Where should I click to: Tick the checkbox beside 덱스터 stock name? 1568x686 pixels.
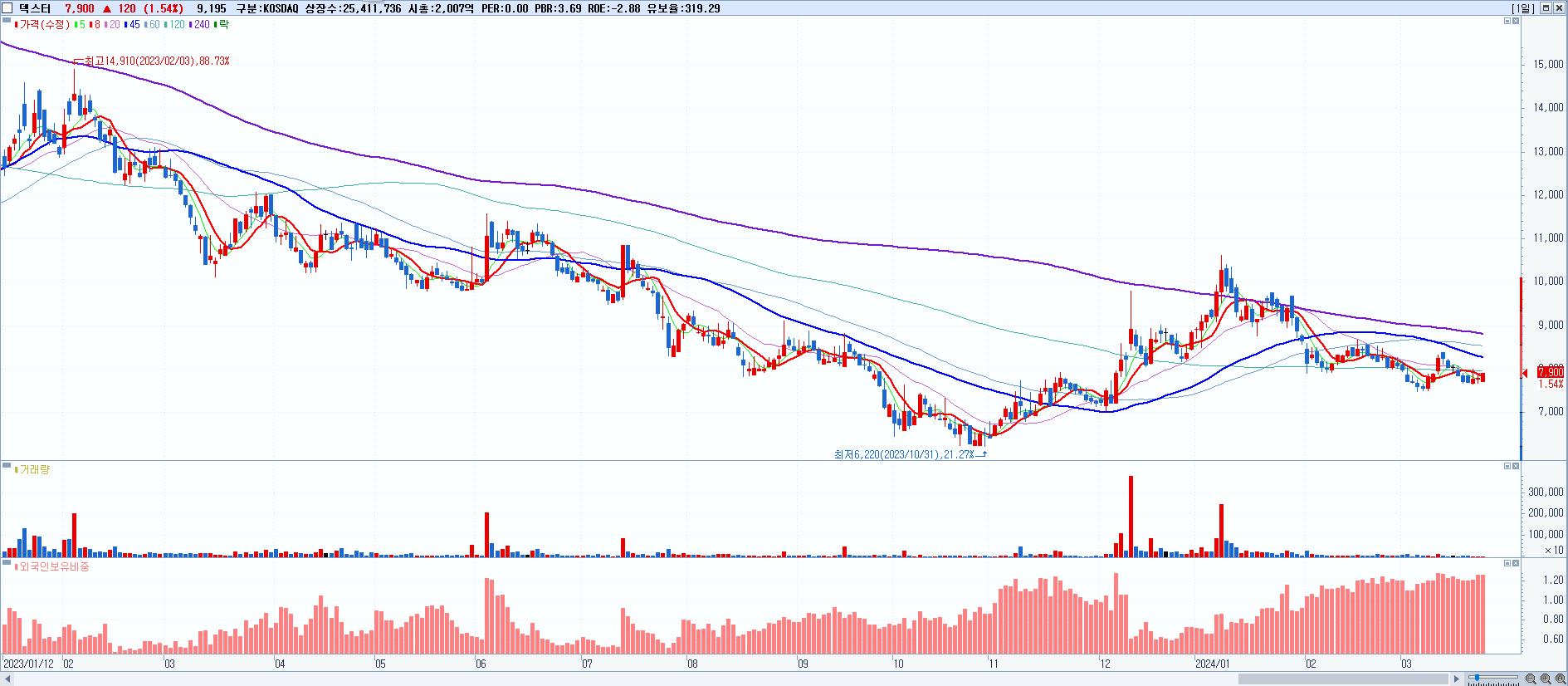(x=7, y=8)
